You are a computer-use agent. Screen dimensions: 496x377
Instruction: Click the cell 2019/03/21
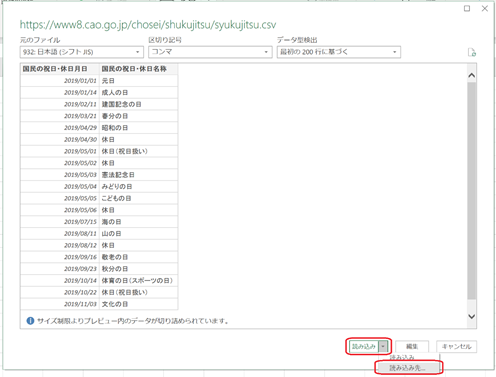(60, 116)
